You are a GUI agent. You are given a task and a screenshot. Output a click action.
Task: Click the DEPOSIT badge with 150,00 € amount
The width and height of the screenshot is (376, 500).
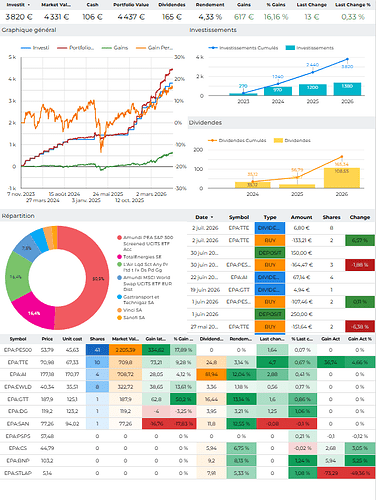[270, 253]
